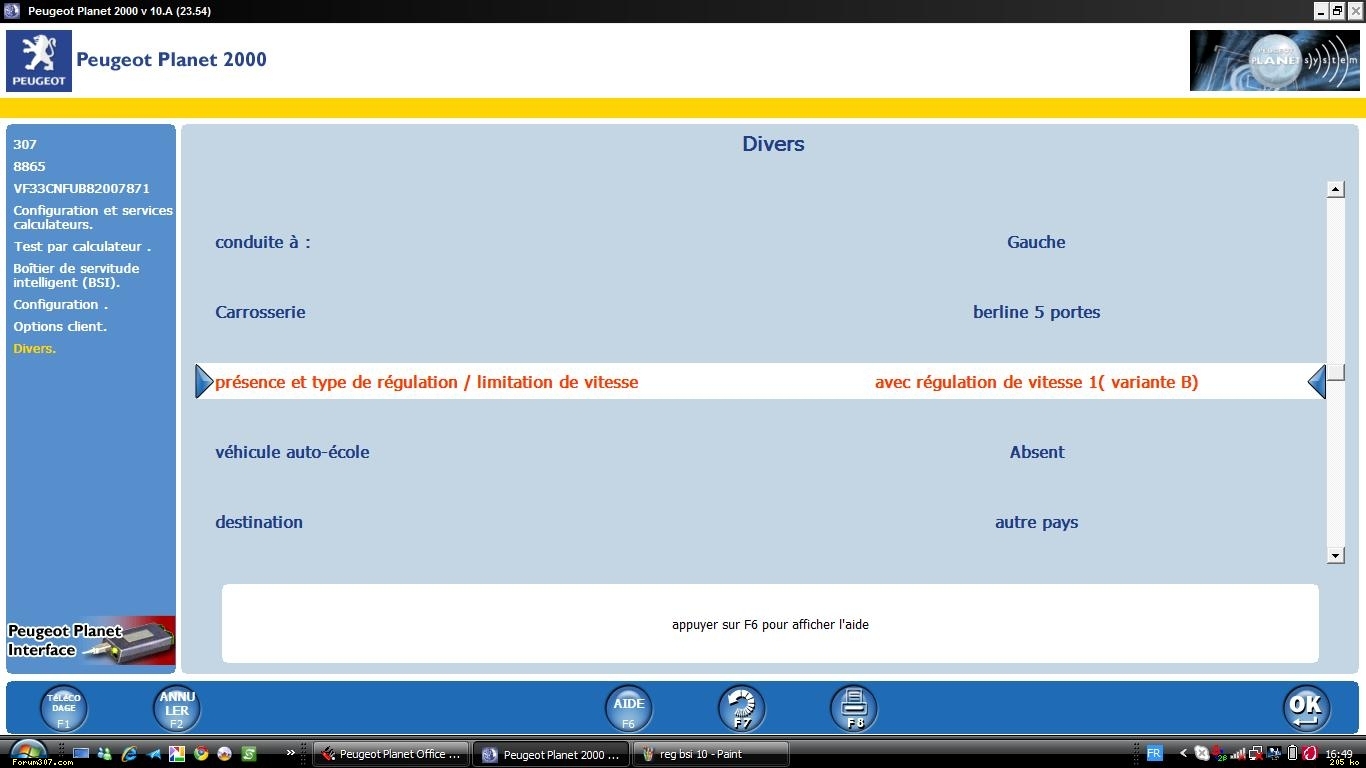
Task: Click the F6 help hint text box
Action: tap(770, 624)
